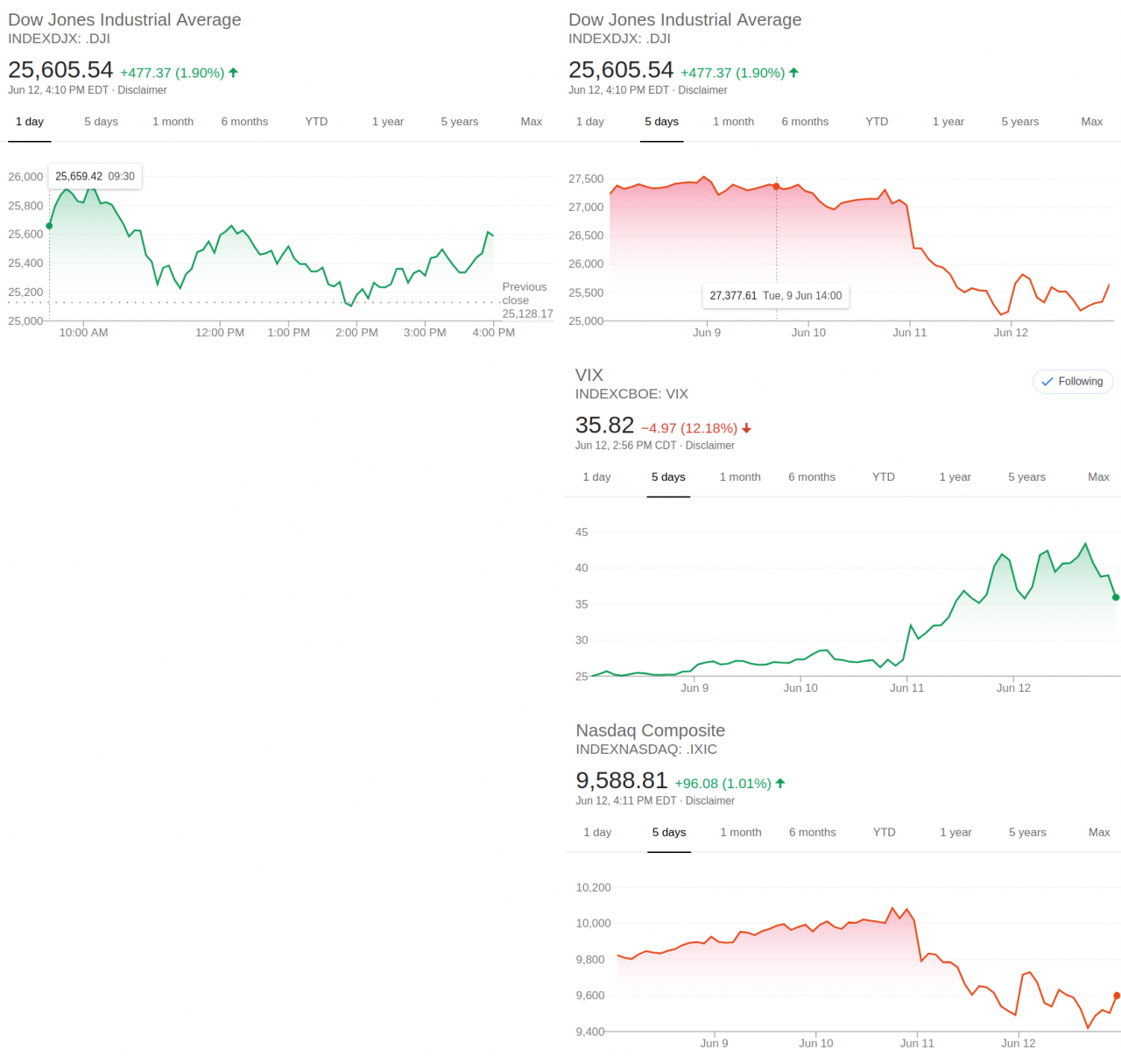Click the green start dot on Dow 1-day chart
Viewport: 1121px width, 1064px height.
49,226
